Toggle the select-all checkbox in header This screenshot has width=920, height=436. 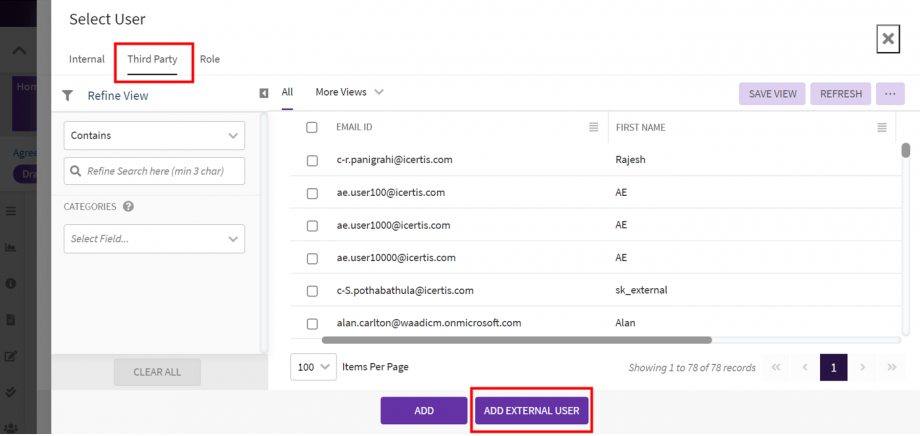[x=312, y=127]
